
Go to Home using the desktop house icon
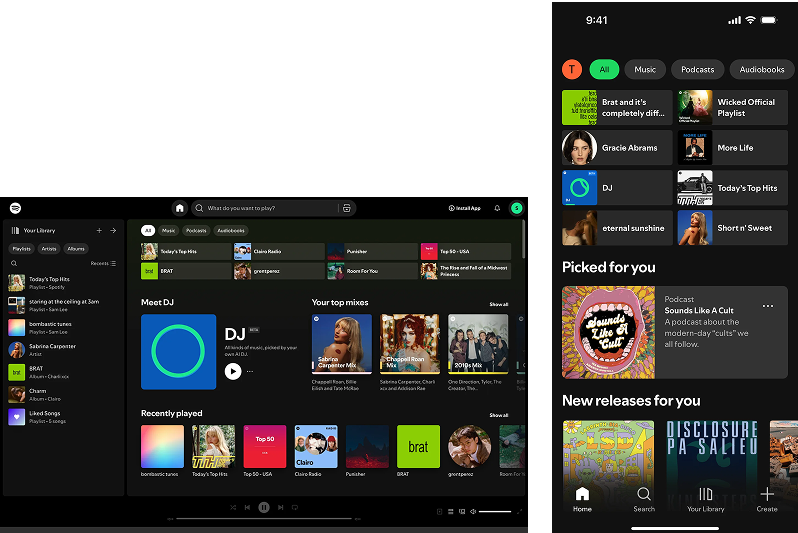point(180,208)
